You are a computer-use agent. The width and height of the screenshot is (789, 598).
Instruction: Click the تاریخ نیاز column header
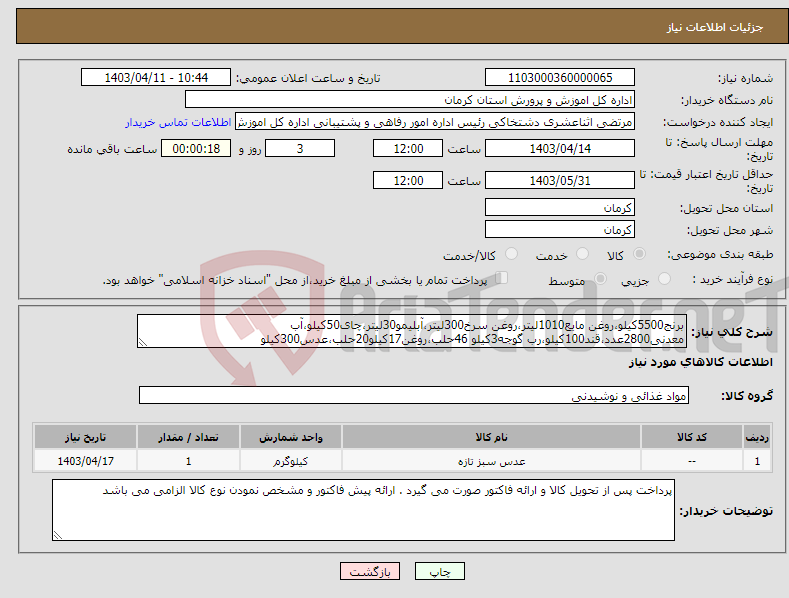coord(85,437)
